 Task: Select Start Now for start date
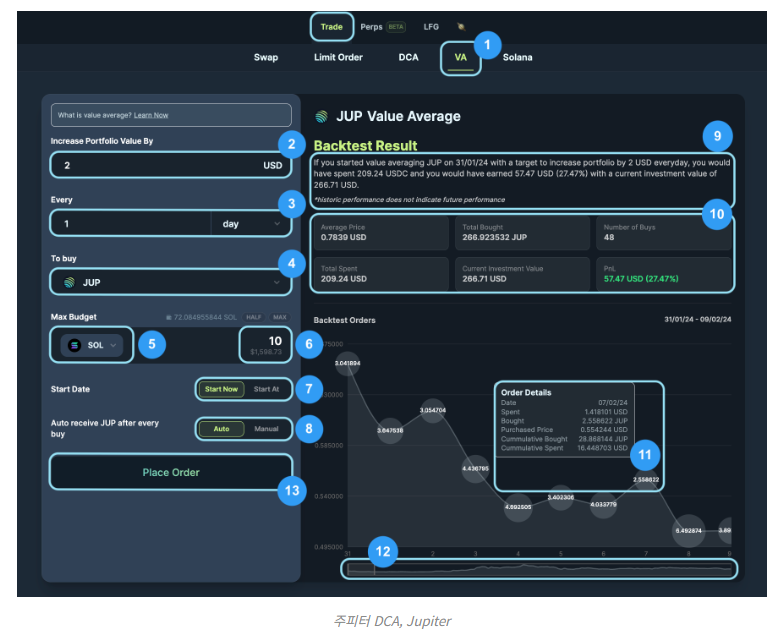point(220,388)
